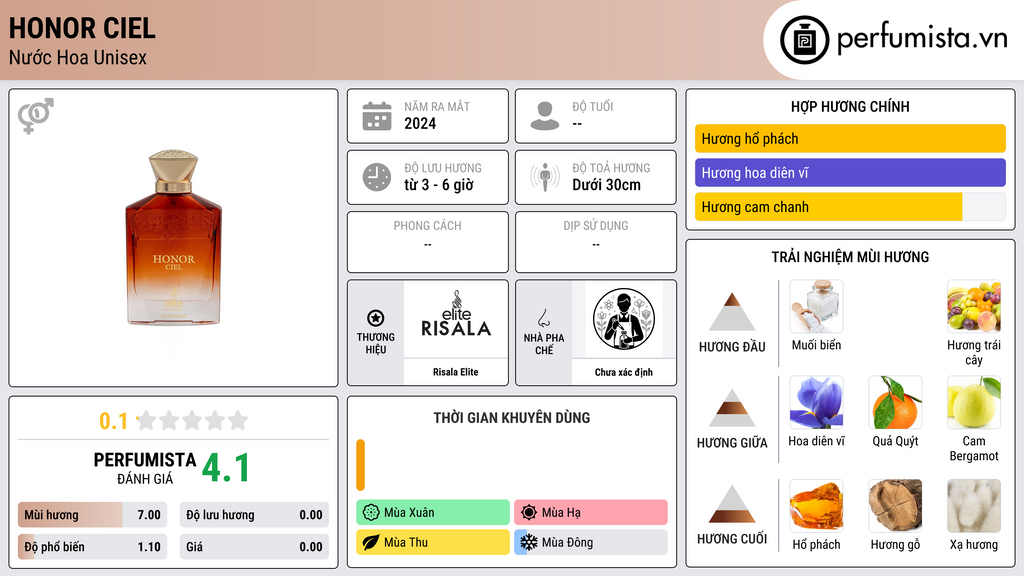Click the sillage value Dưới 30cm
Image resolution: width=1024 pixels, height=576 pixels.
tap(607, 185)
